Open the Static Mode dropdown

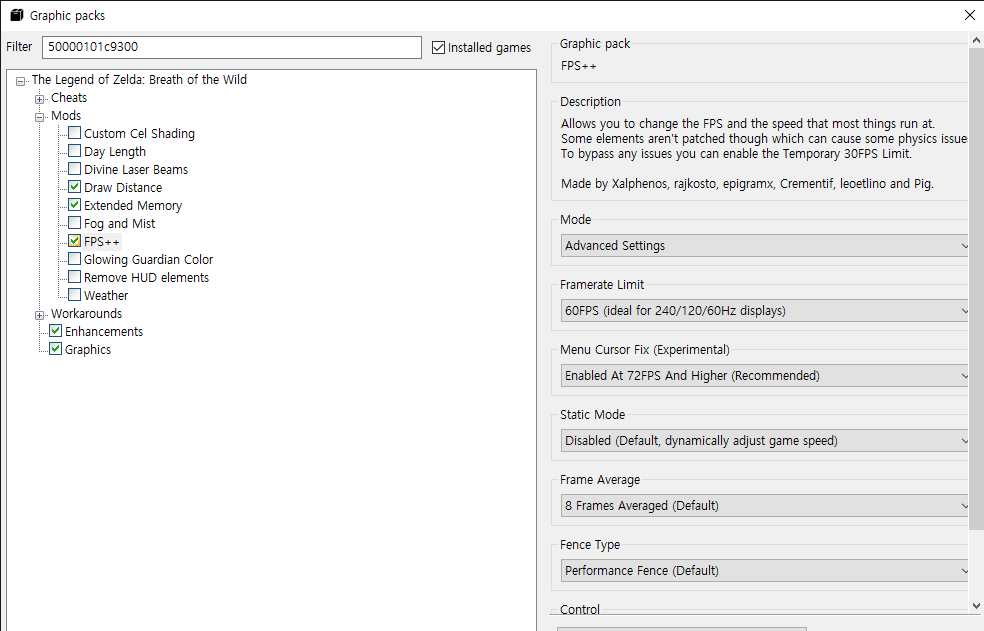coord(764,441)
